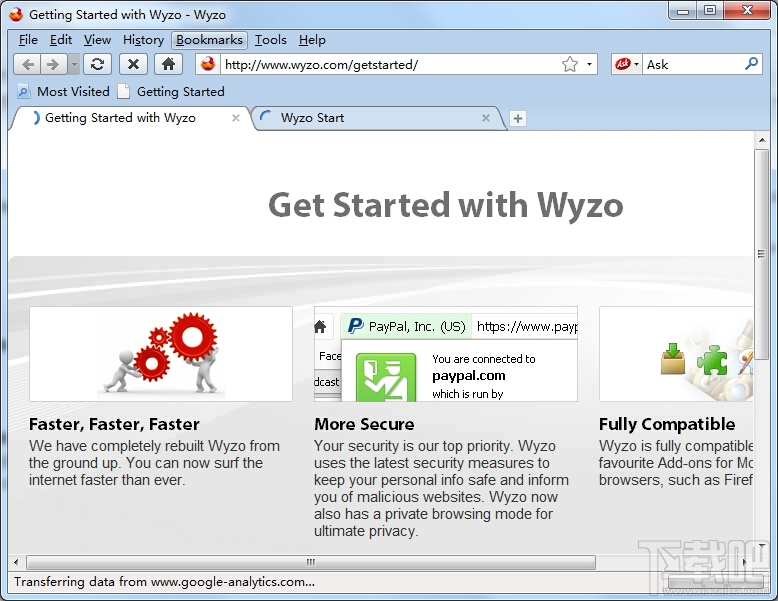The width and height of the screenshot is (778, 601).
Task: Focus the Ask search input field
Action: (x=693, y=65)
